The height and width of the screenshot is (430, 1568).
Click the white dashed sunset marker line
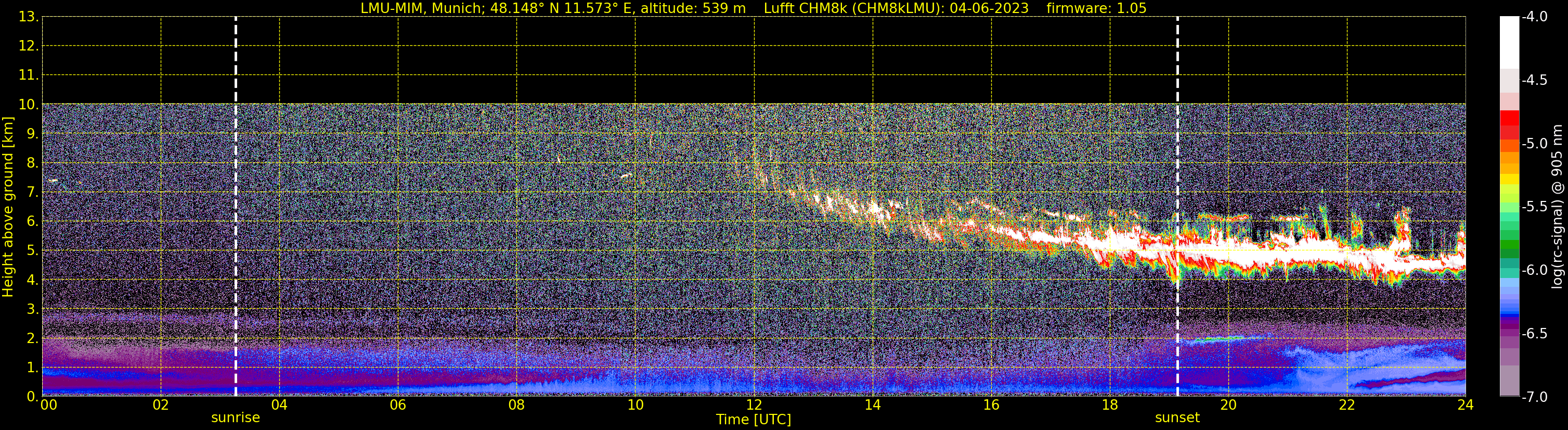pyautogui.click(x=1177, y=207)
